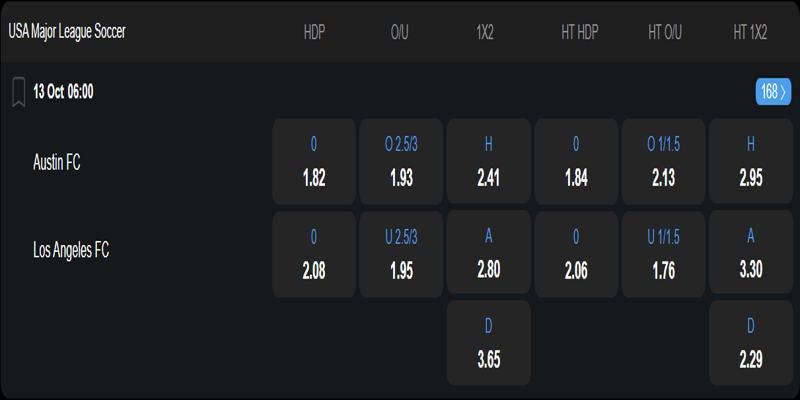Pick half-time home win at 2.95

751,162
